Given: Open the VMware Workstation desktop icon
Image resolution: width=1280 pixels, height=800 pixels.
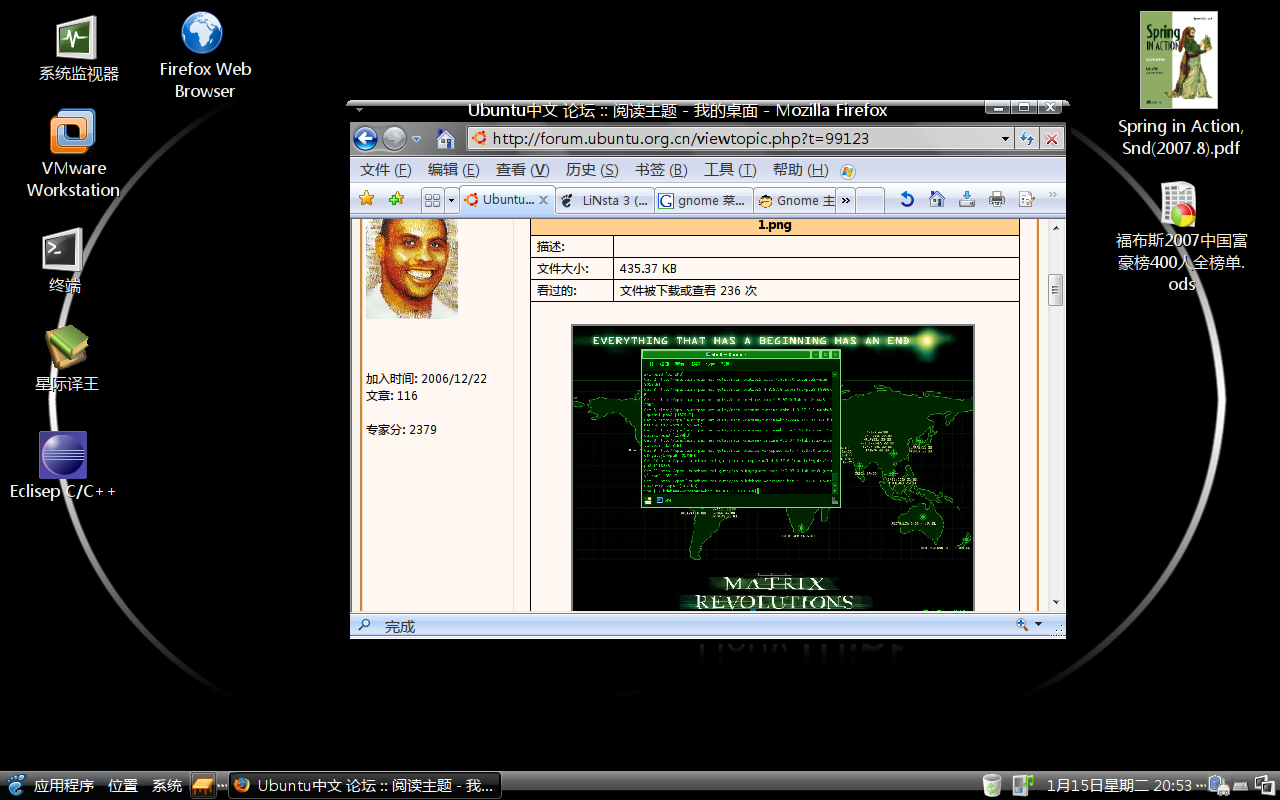Looking at the screenshot, I should 73,154.
